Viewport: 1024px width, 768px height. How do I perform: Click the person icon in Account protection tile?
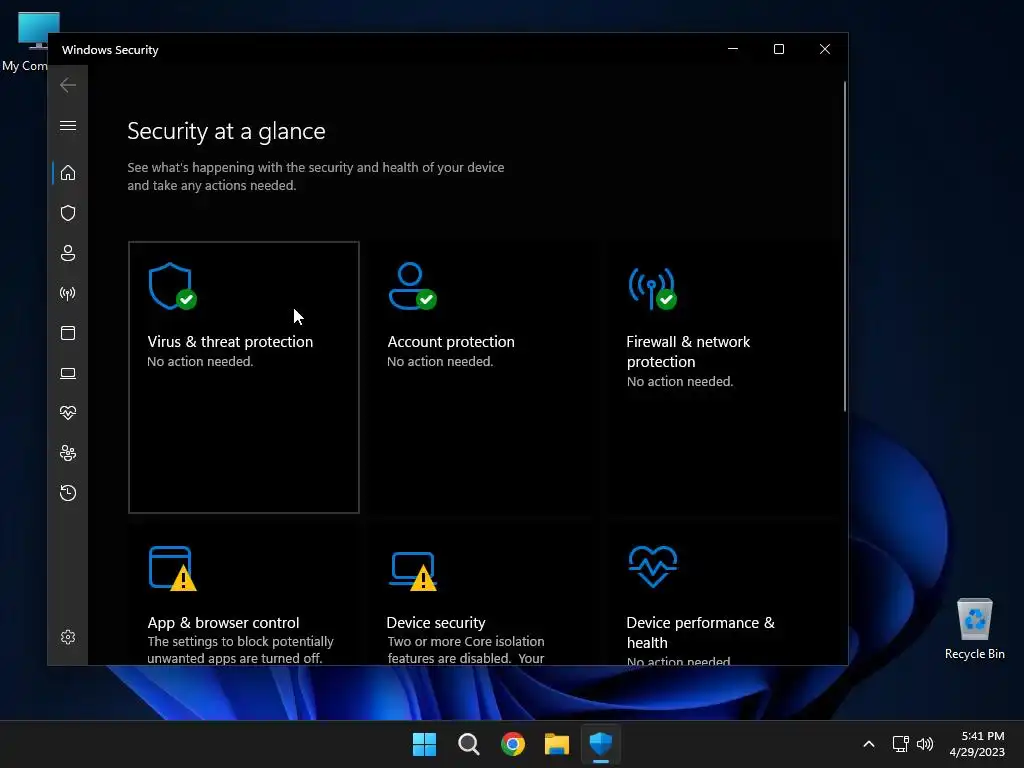[412, 286]
